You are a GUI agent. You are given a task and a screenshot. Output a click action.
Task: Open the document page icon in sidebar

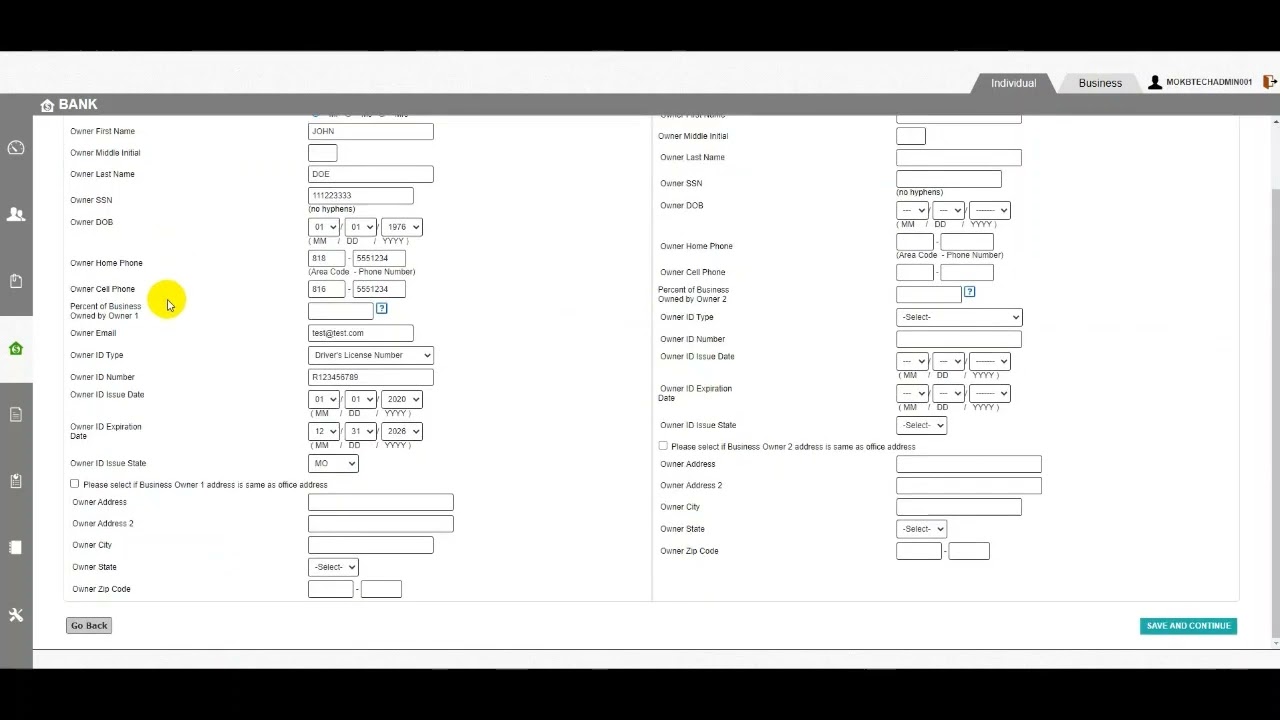tap(16, 414)
